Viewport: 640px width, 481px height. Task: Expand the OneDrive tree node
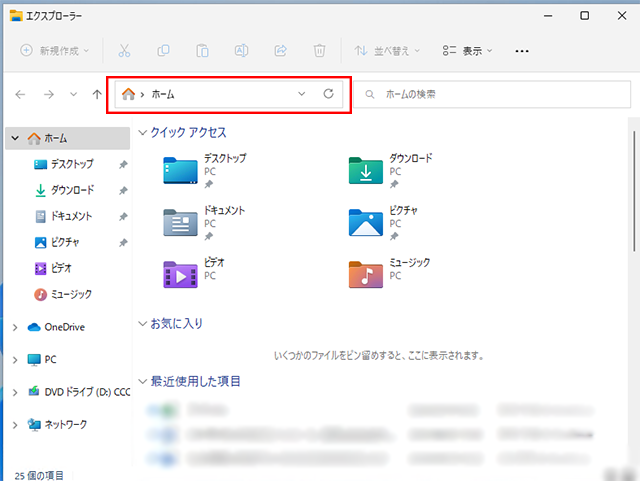pos(15,327)
